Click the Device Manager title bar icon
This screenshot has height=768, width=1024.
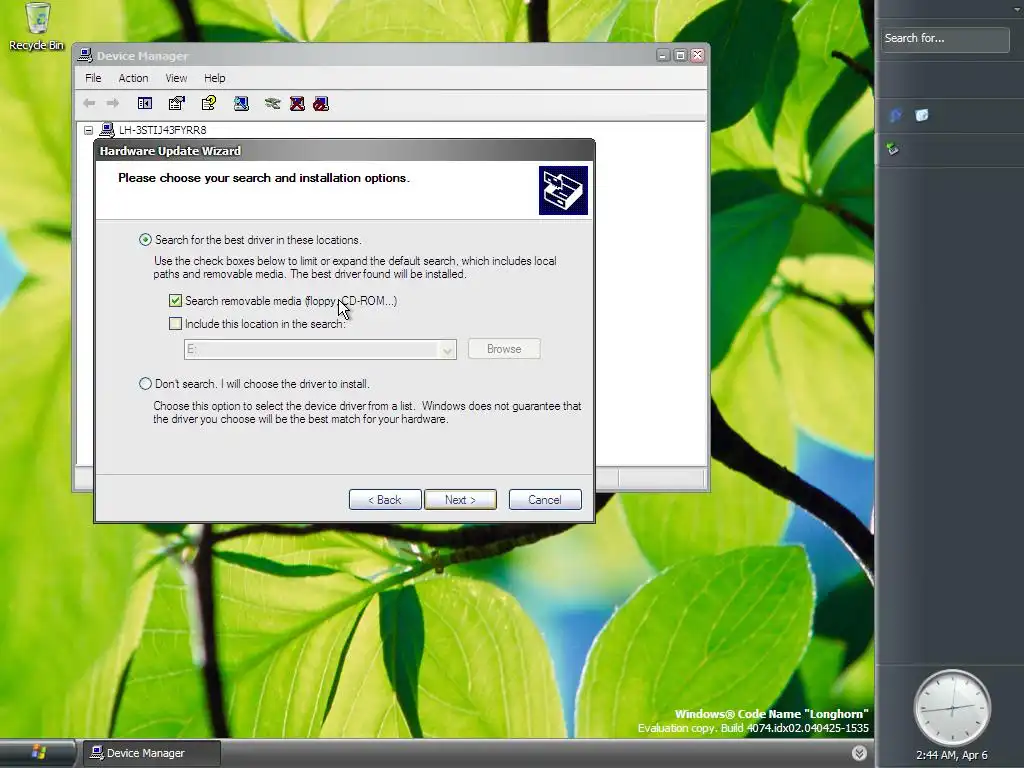86,56
